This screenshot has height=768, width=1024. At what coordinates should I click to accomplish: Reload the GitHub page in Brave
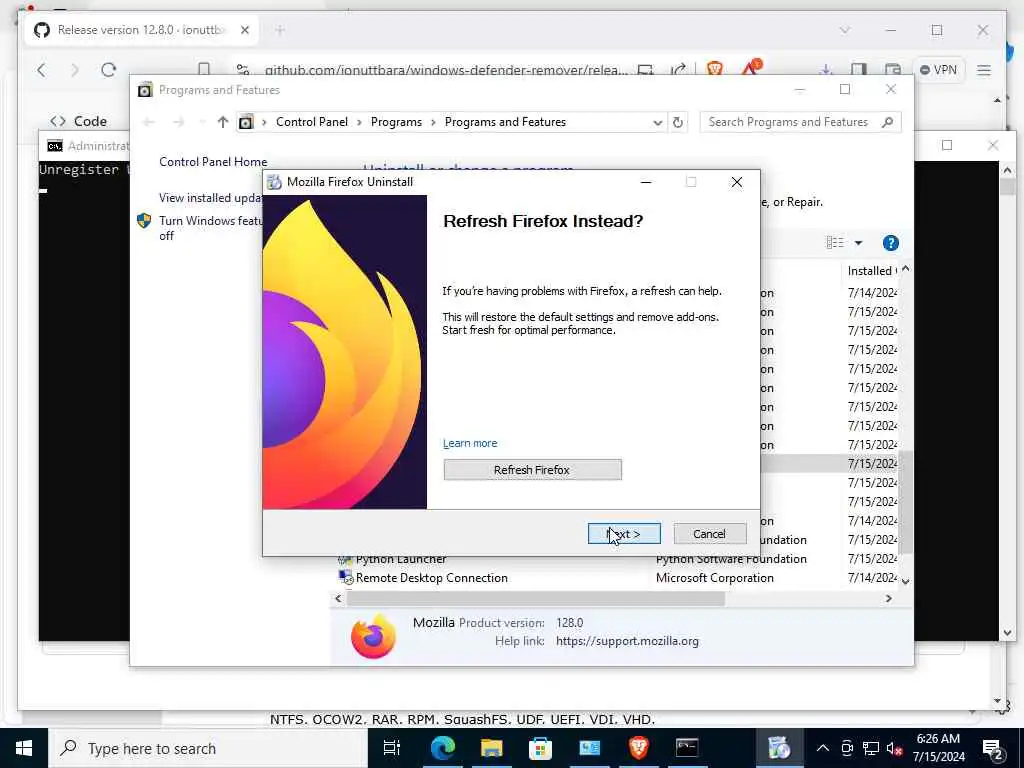click(x=108, y=70)
